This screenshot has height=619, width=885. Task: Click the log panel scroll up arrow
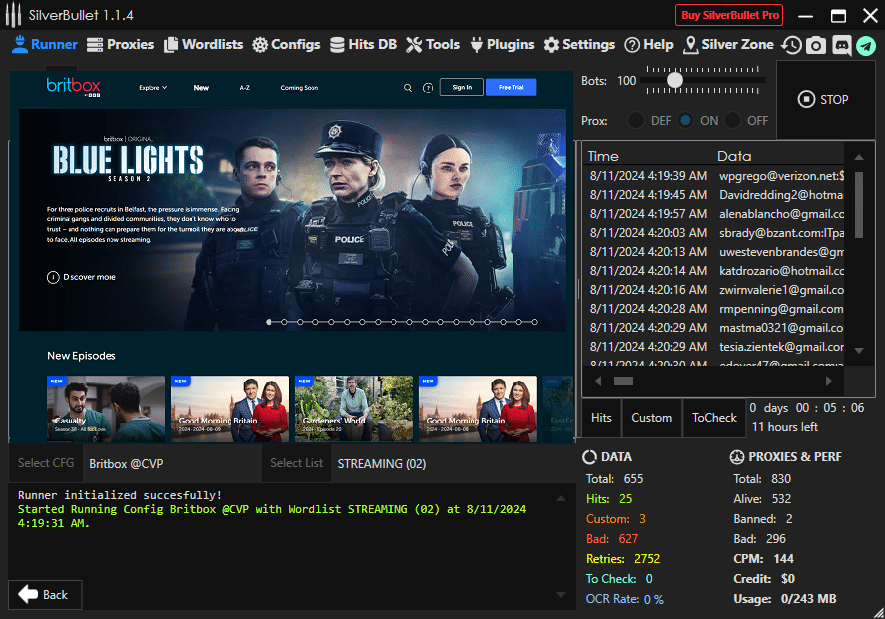tap(560, 498)
